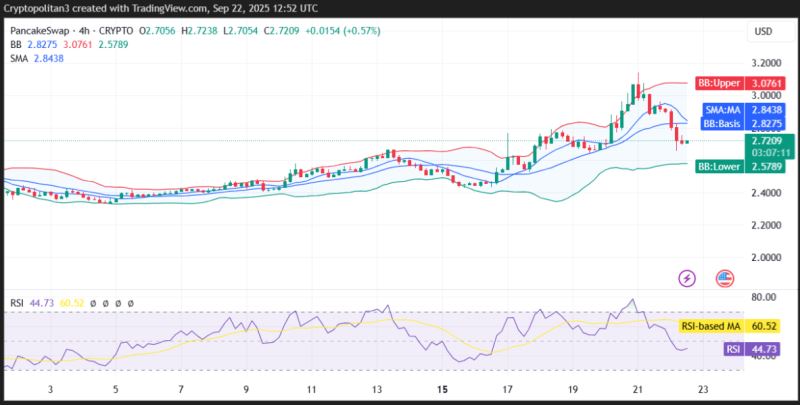Click the date 21 on time axis
Viewport: 800px width, 405px height.
(637, 390)
